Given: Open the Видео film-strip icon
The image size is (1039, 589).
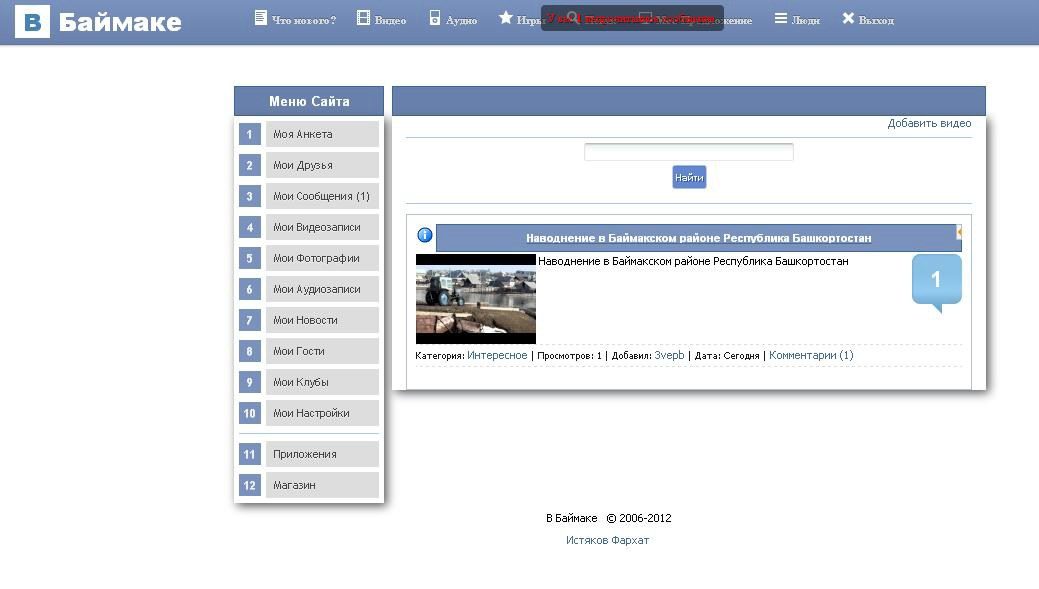Looking at the screenshot, I should click(363, 18).
